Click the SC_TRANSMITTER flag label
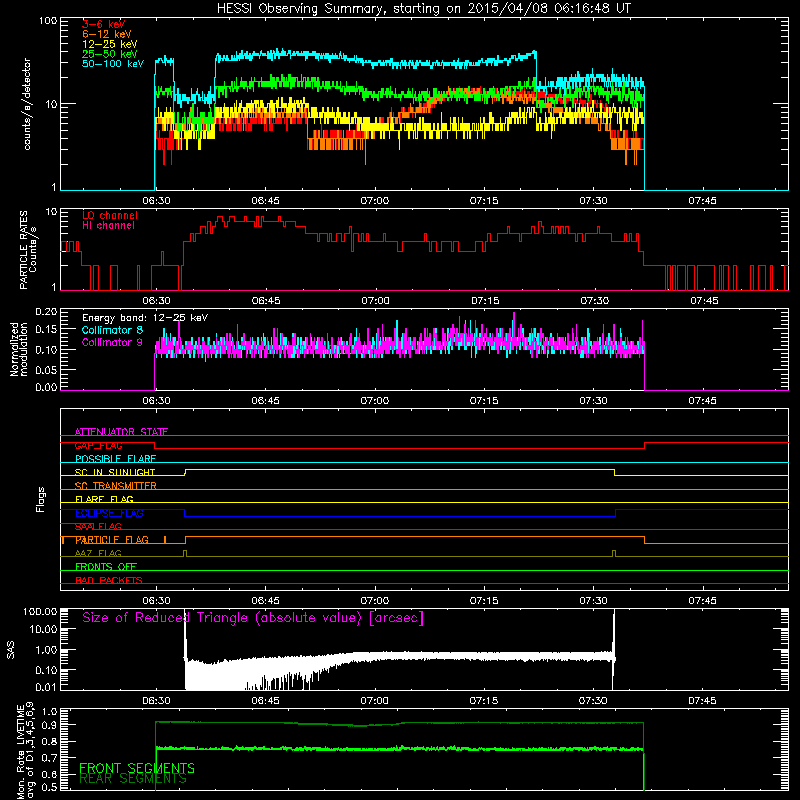The height and width of the screenshot is (800, 800). [x=115, y=486]
